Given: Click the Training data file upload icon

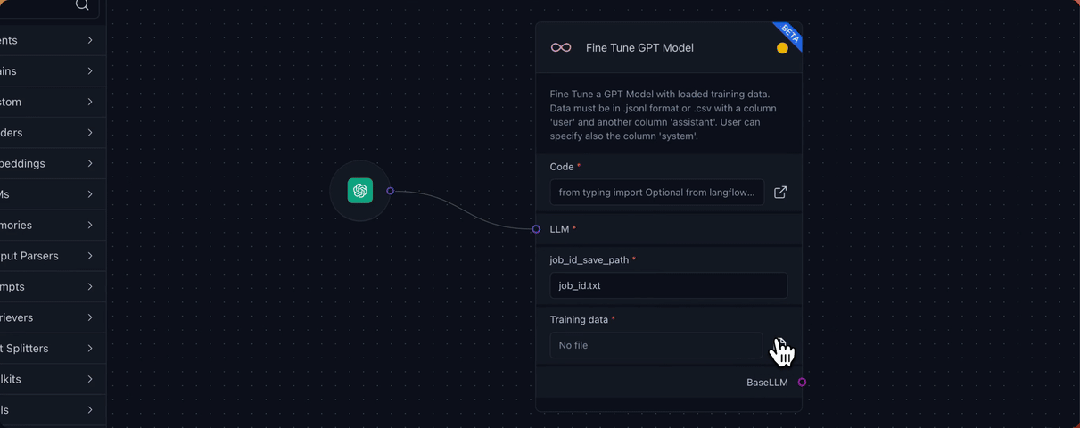Looking at the screenshot, I should (780, 345).
